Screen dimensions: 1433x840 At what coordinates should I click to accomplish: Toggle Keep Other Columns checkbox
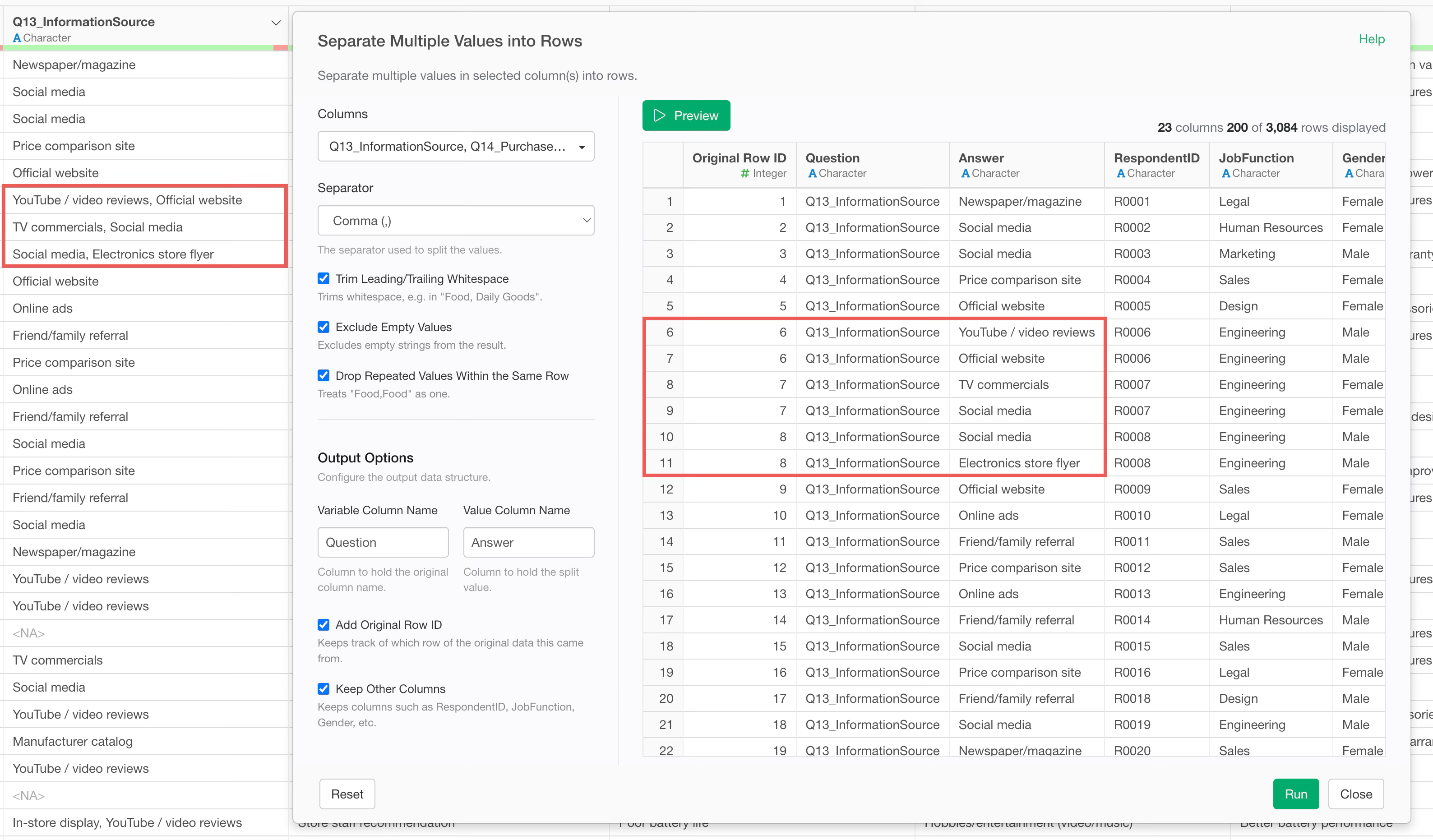pos(324,689)
